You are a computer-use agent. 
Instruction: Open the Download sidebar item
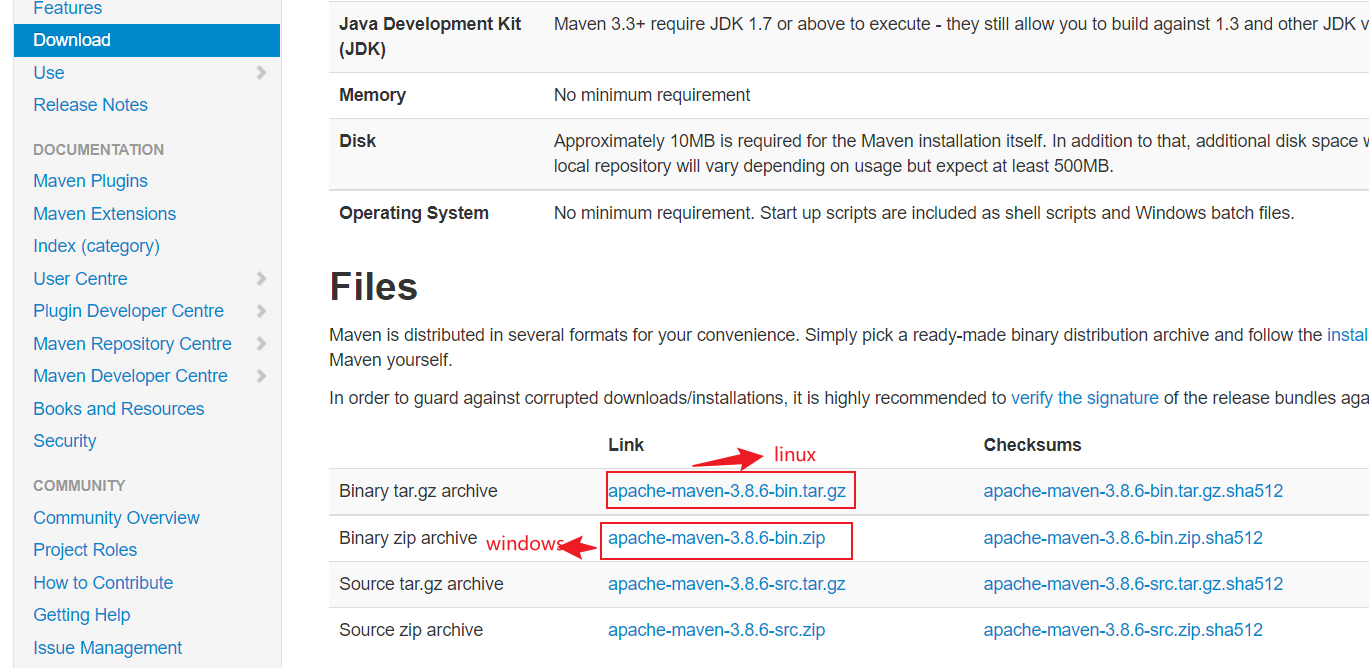coord(72,40)
